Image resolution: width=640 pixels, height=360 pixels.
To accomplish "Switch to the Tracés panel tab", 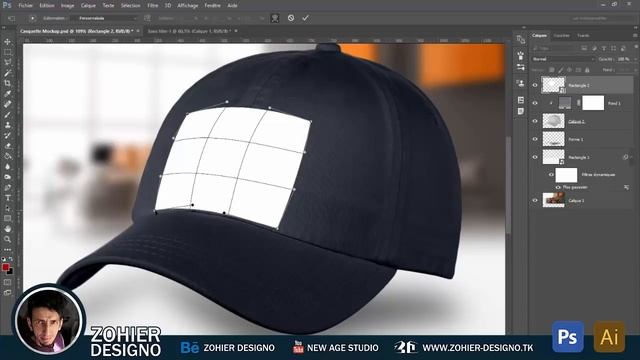I will pos(583,36).
